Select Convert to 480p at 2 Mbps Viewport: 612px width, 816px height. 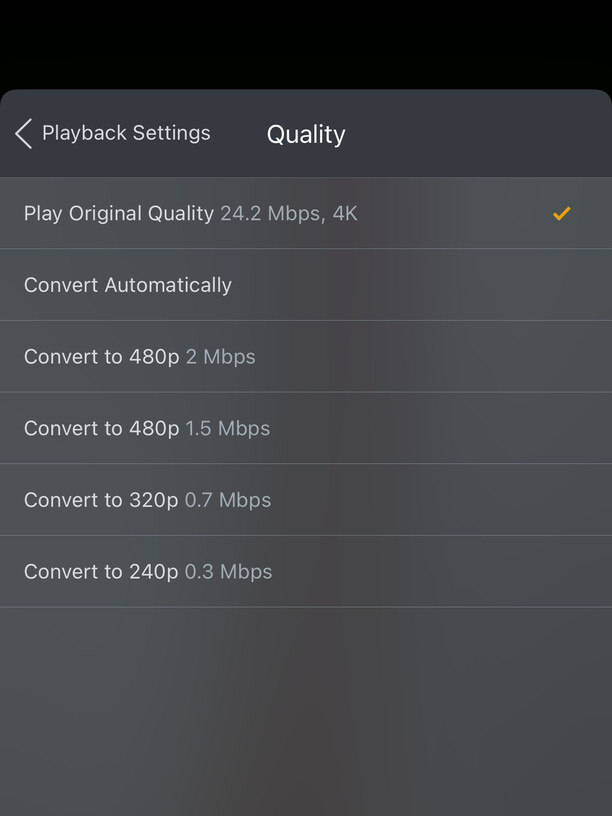[x=140, y=357]
